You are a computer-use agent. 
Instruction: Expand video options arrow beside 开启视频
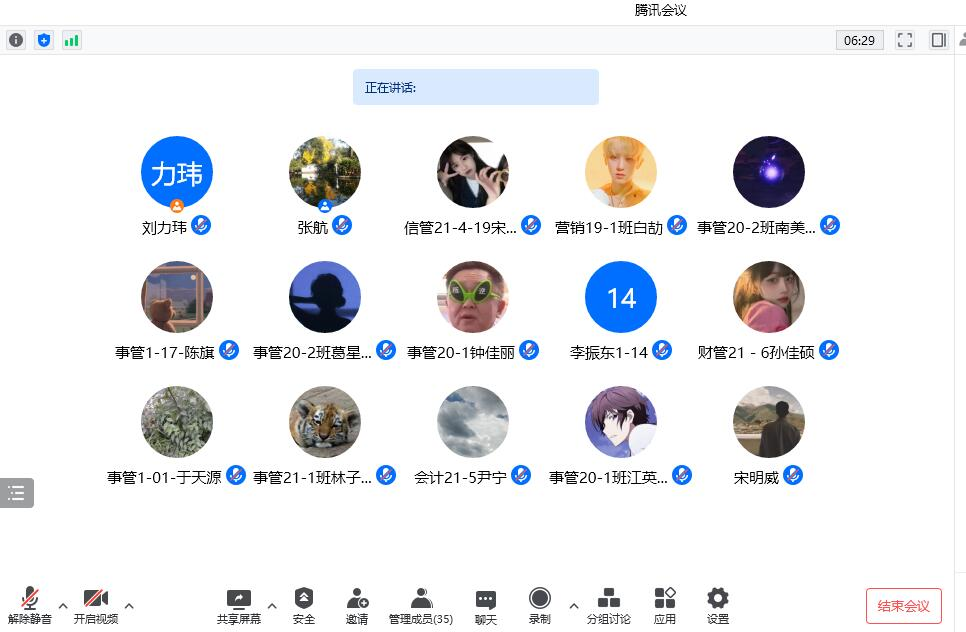[x=129, y=605]
